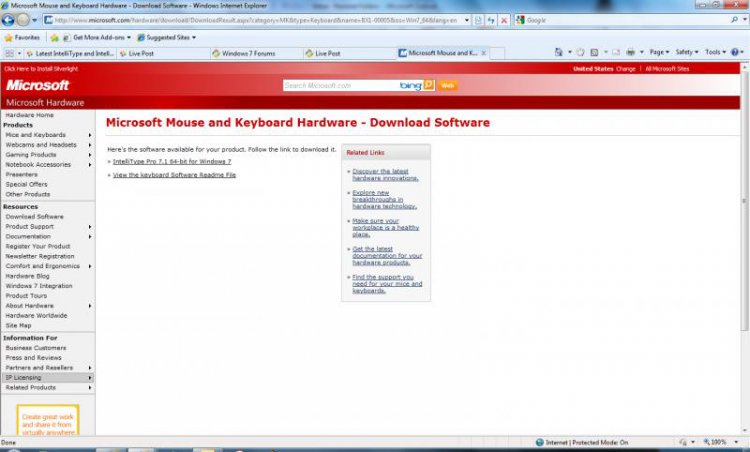Open the tab list dropdown arrow
The height and width of the screenshot is (452, 750).
[x=19, y=53]
